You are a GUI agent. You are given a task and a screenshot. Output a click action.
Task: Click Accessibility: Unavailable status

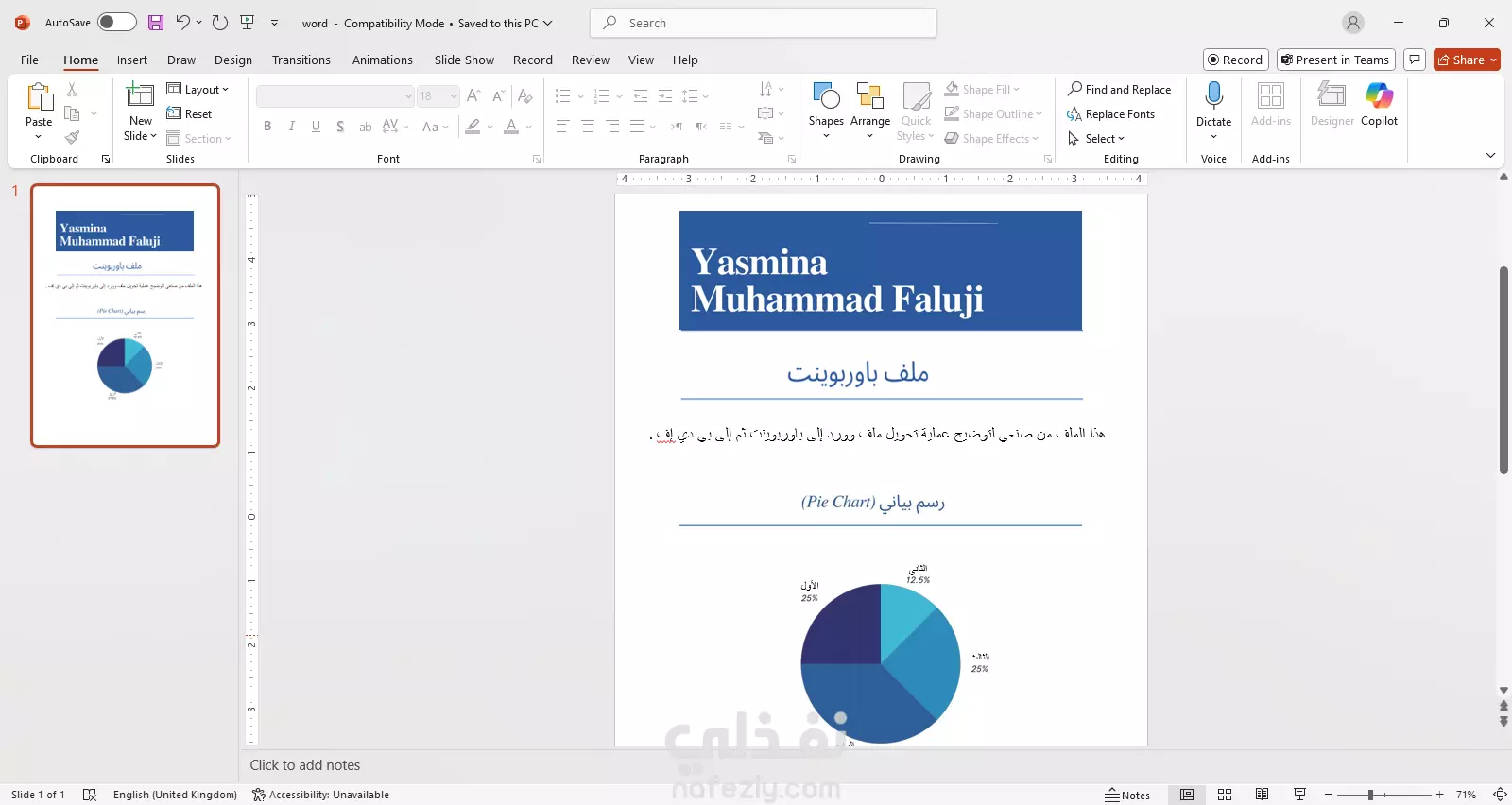tap(320, 795)
